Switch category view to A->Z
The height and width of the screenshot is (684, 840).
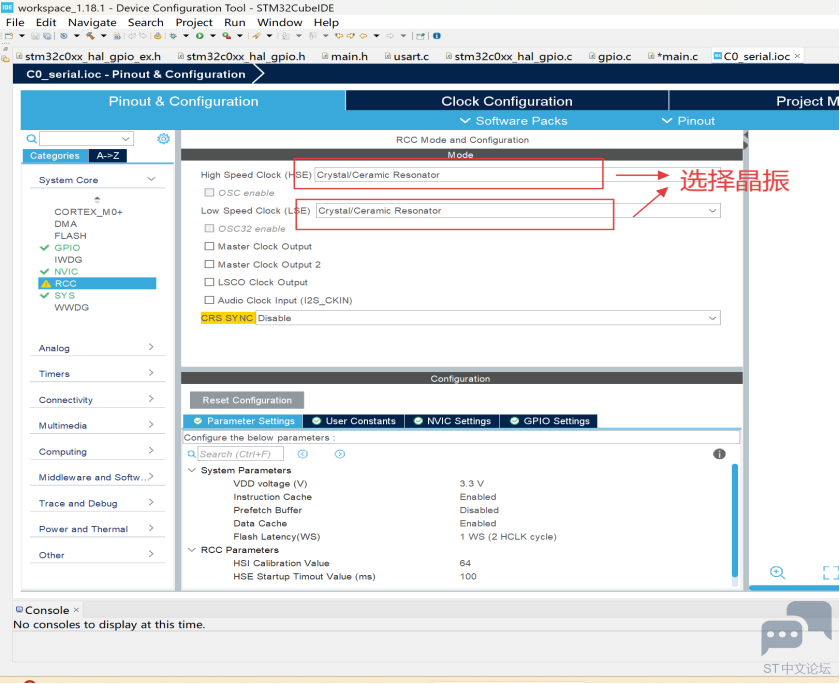pos(108,155)
